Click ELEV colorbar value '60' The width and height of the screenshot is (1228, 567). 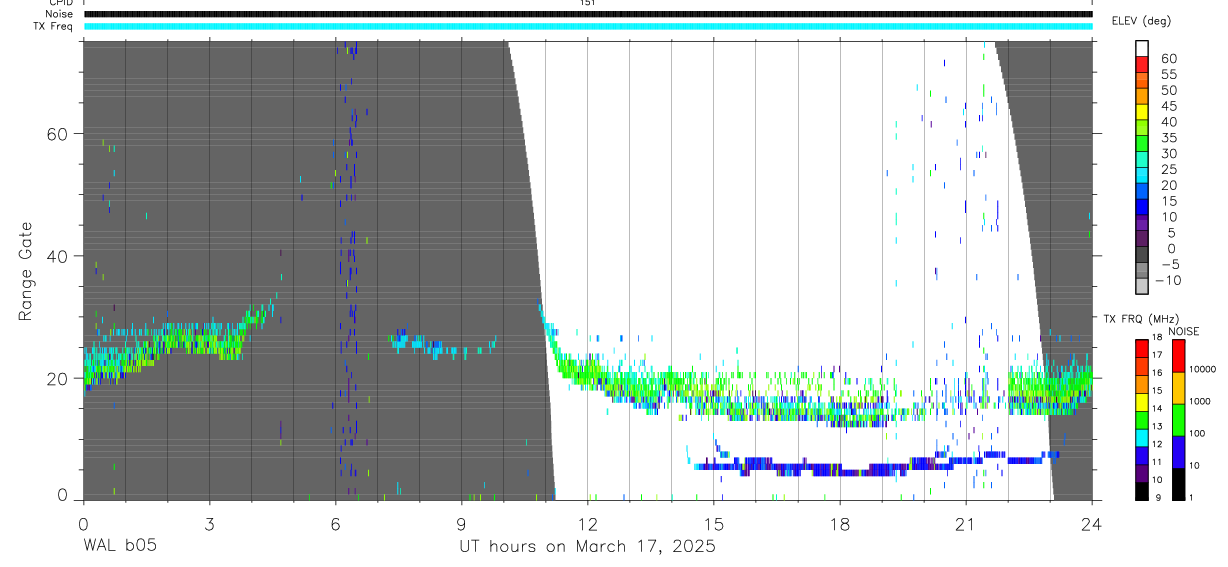coord(1168,58)
